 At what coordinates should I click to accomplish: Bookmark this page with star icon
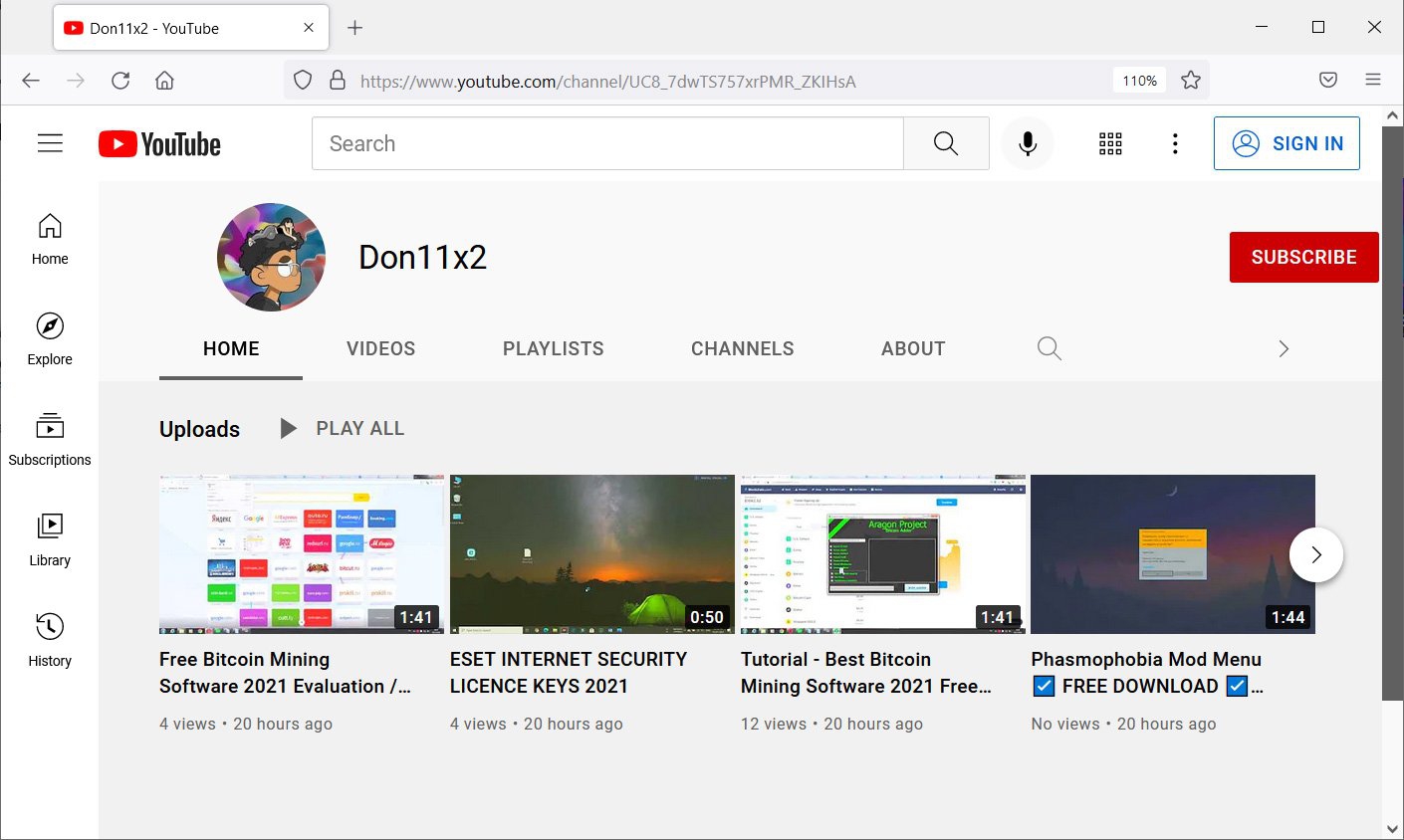pyautogui.click(x=1190, y=81)
